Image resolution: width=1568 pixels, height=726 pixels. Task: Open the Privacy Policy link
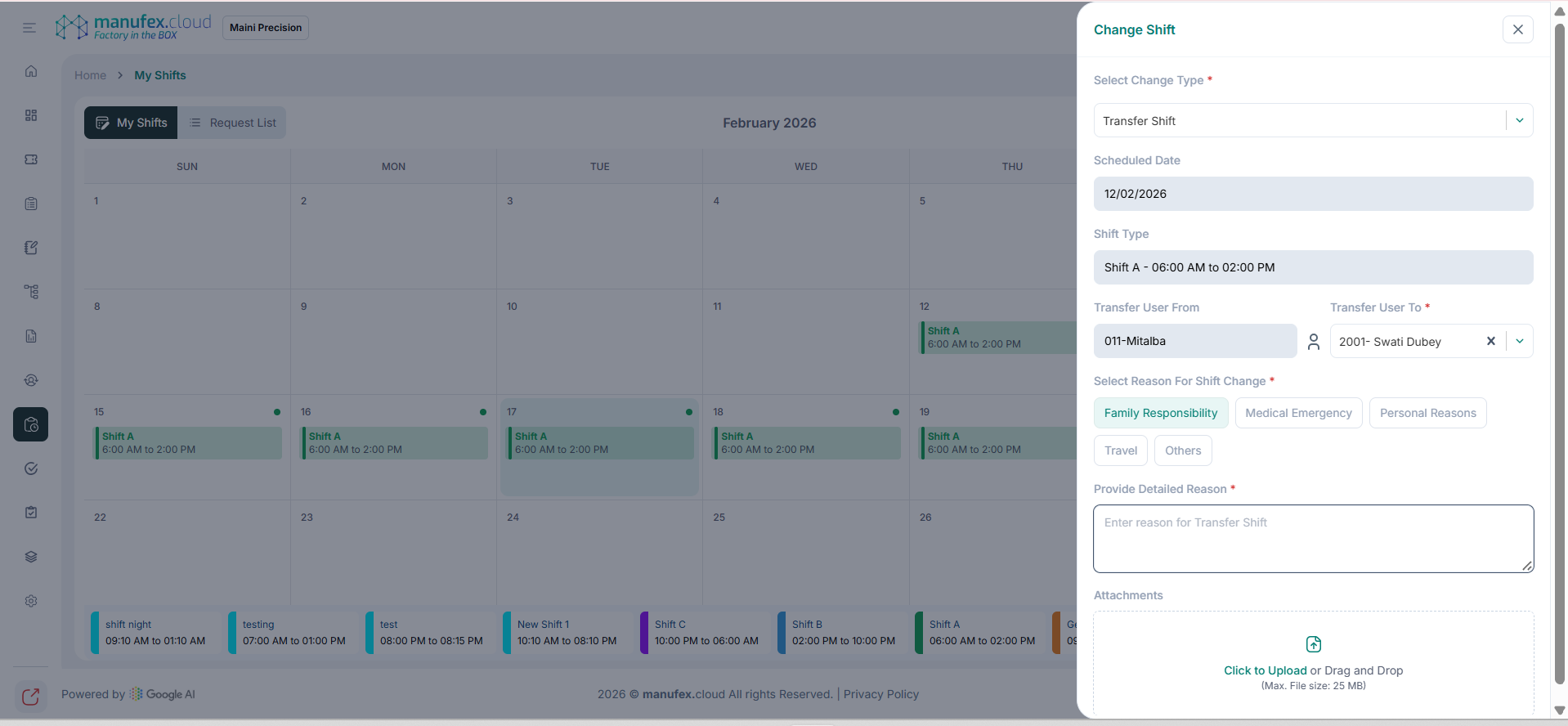tap(880, 694)
